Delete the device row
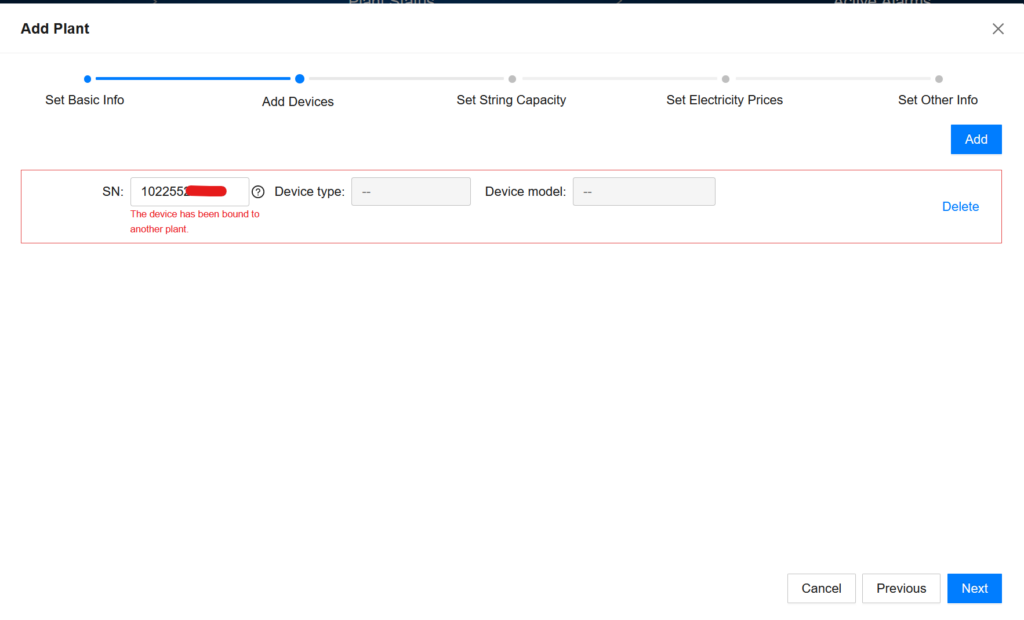1024x620 pixels. [x=960, y=207]
